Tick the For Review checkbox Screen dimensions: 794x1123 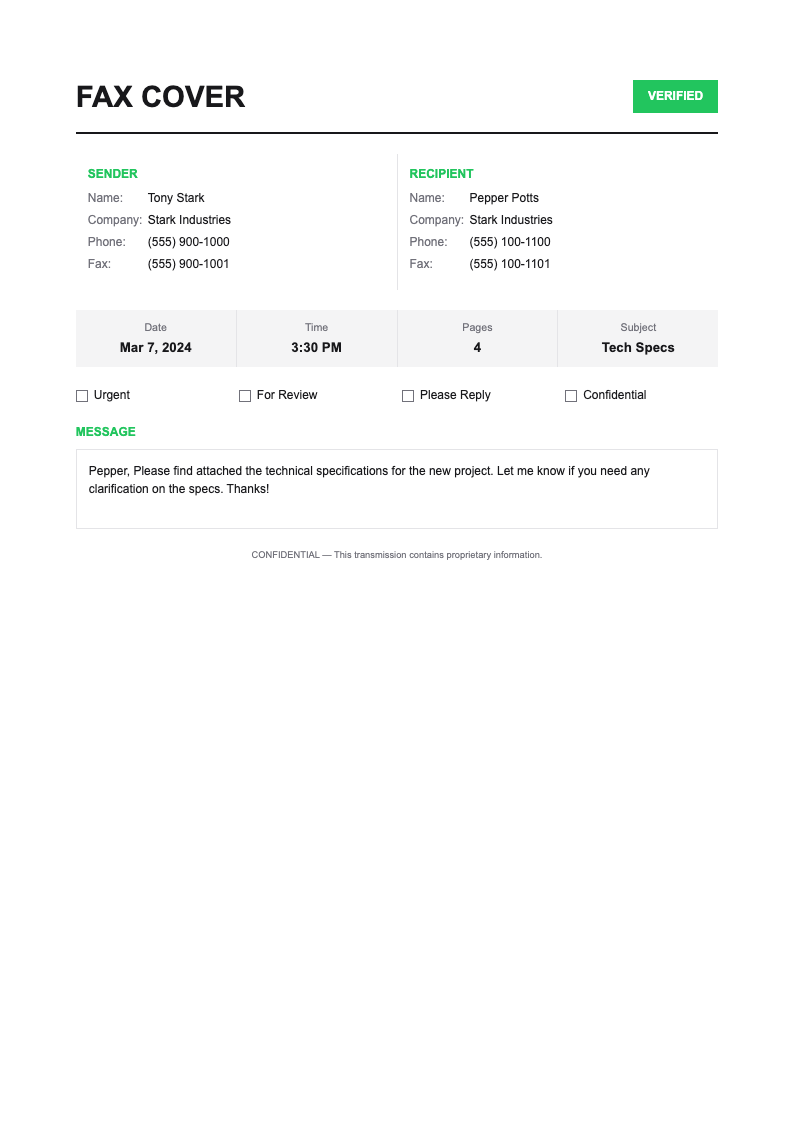pyautogui.click(x=245, y=396)
